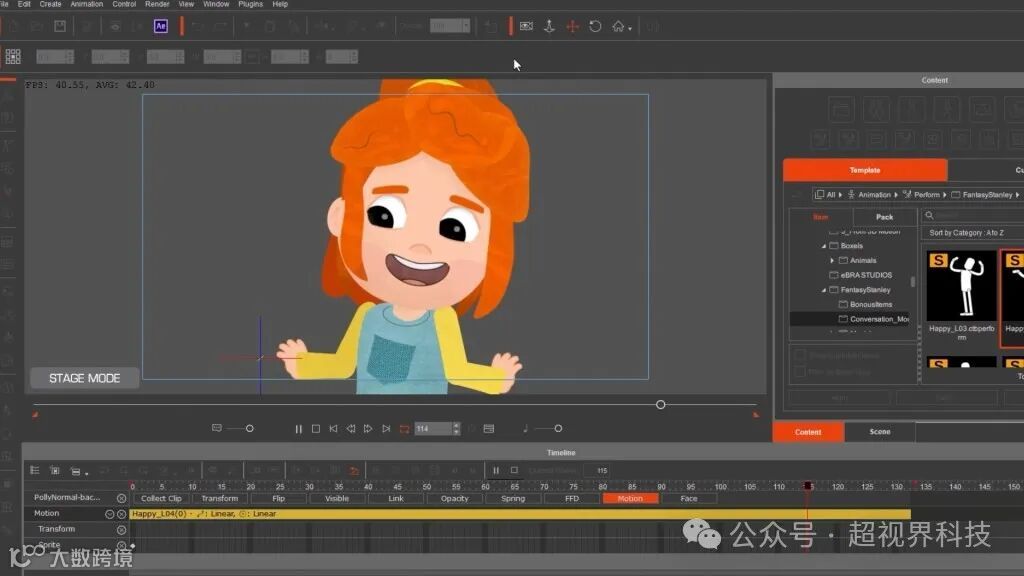
Task: Click the STAGE MODE button
Action: point(84,378)
